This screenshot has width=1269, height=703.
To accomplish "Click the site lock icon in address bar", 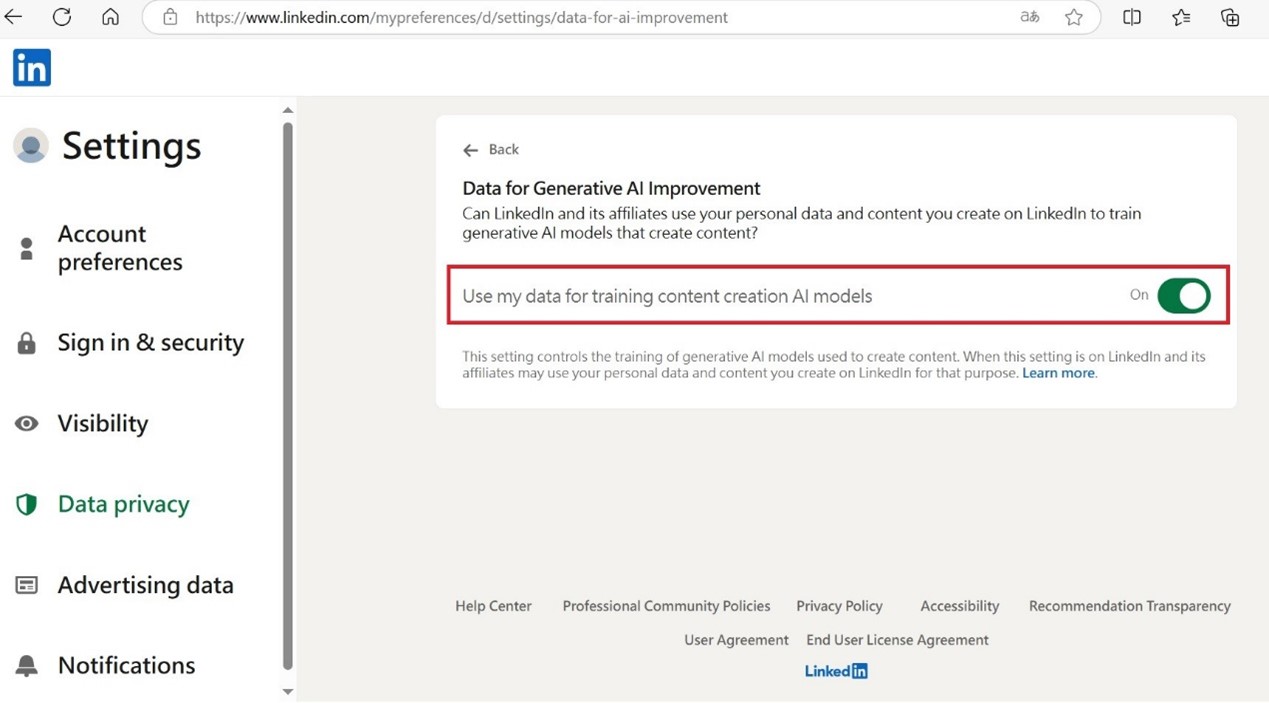I will [170, 17].
